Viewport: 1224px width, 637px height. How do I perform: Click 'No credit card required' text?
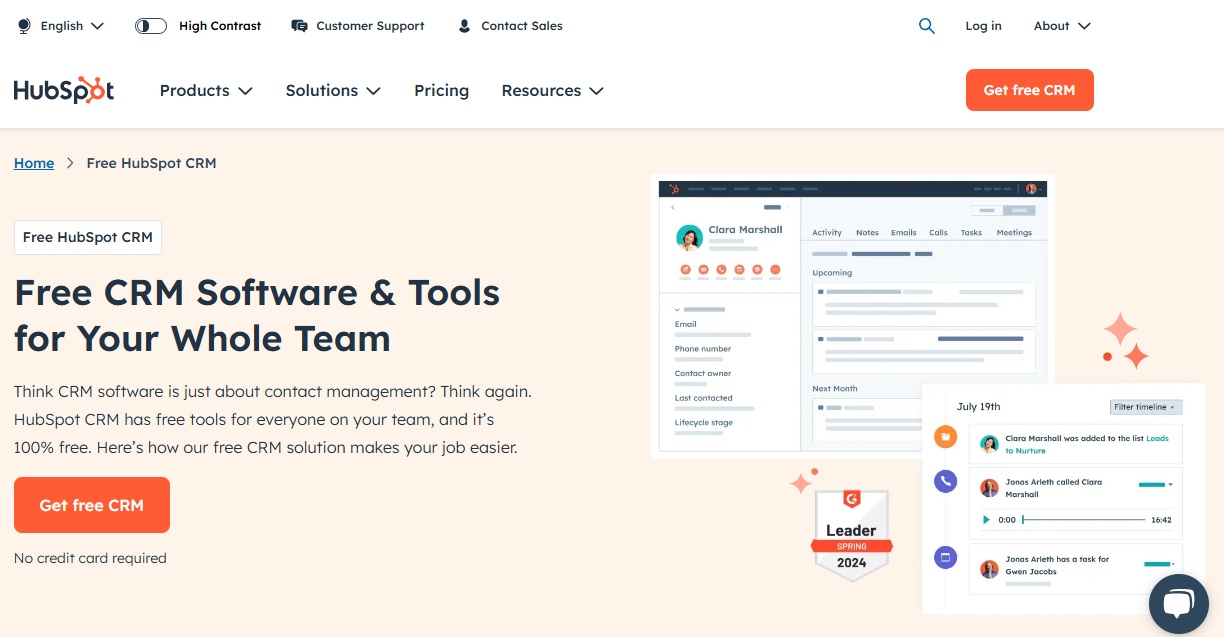point(90,558)
